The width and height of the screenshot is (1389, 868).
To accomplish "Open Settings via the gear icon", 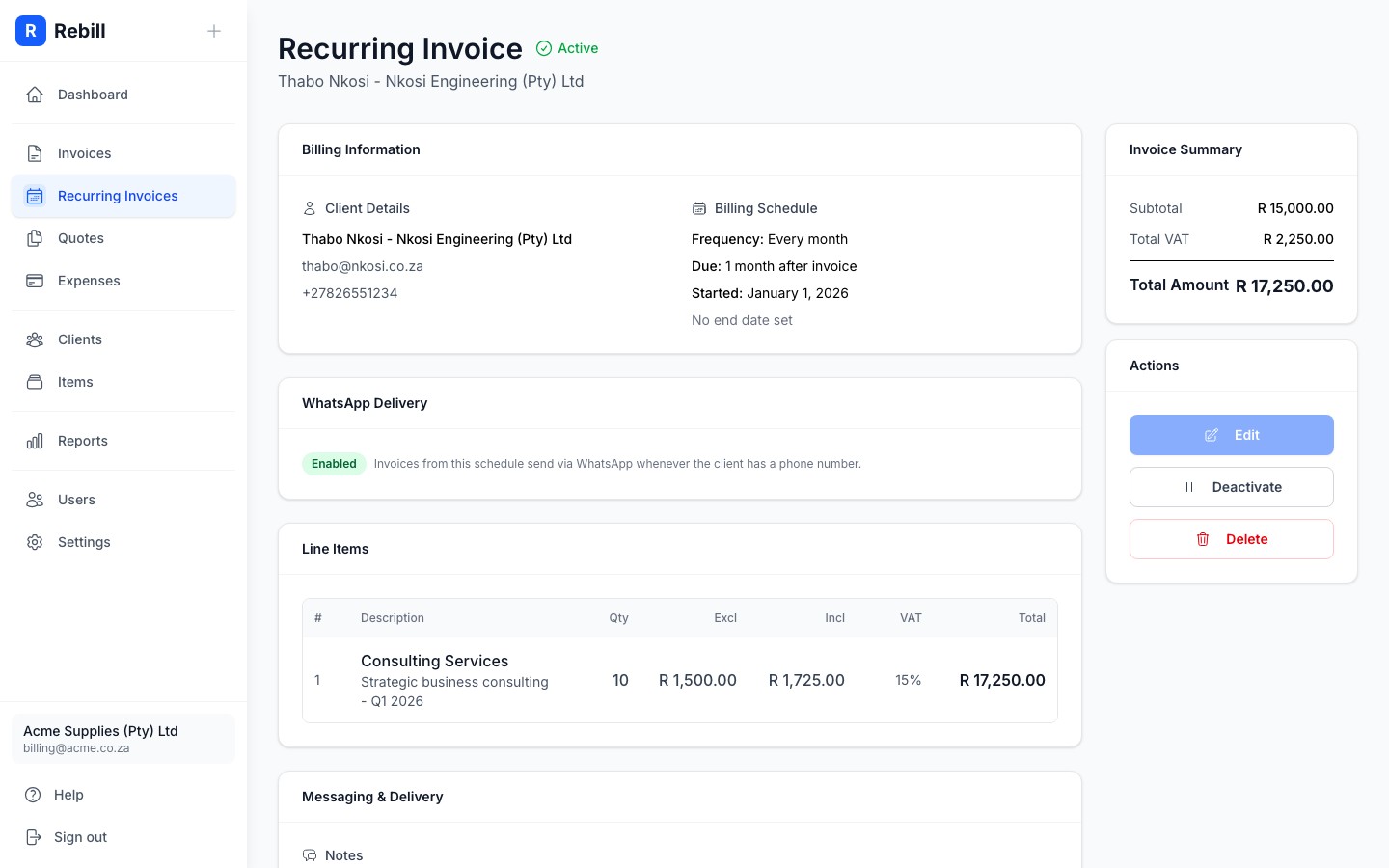I will [35, 542].
